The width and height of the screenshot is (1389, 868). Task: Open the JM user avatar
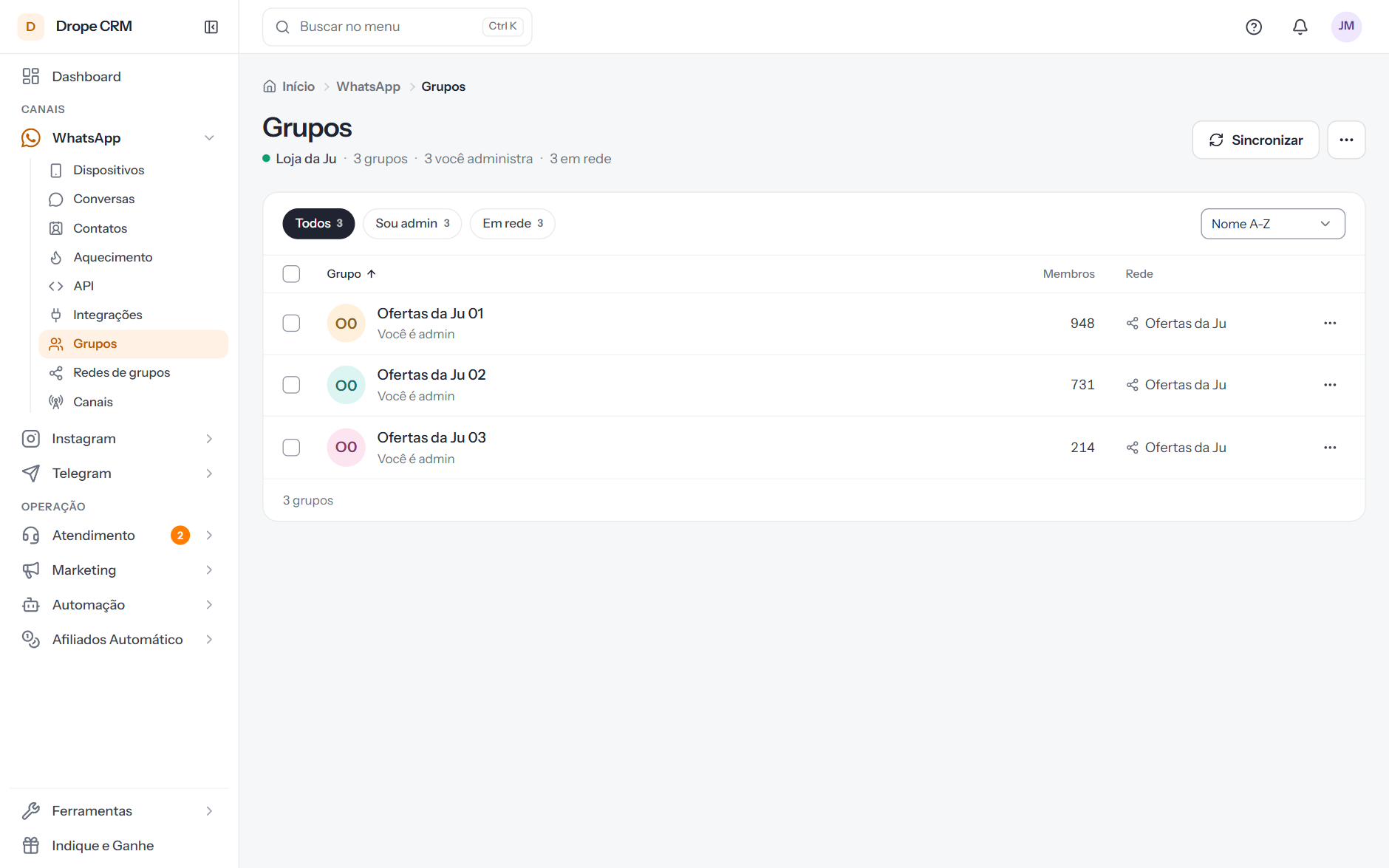[x=1346, y=27]
